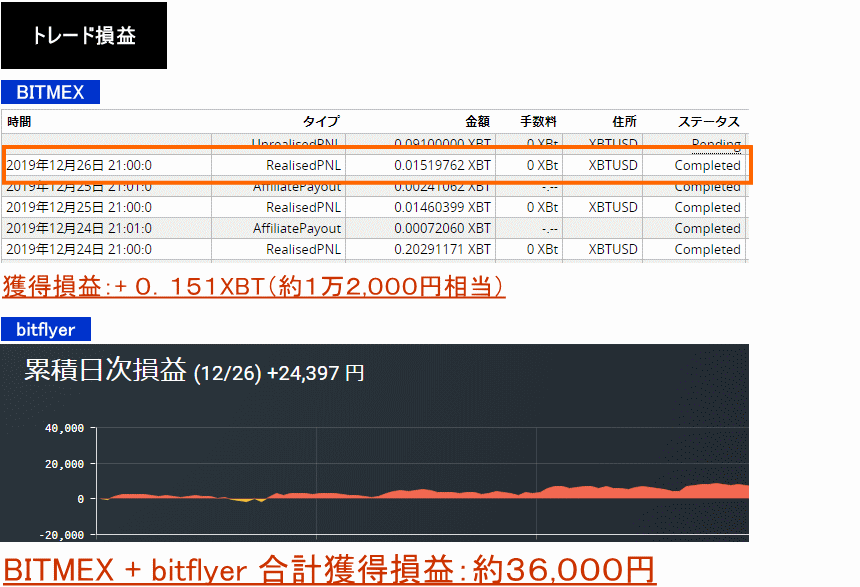
Task: Select the BITMEX blue section label
Action: (50, 93)
